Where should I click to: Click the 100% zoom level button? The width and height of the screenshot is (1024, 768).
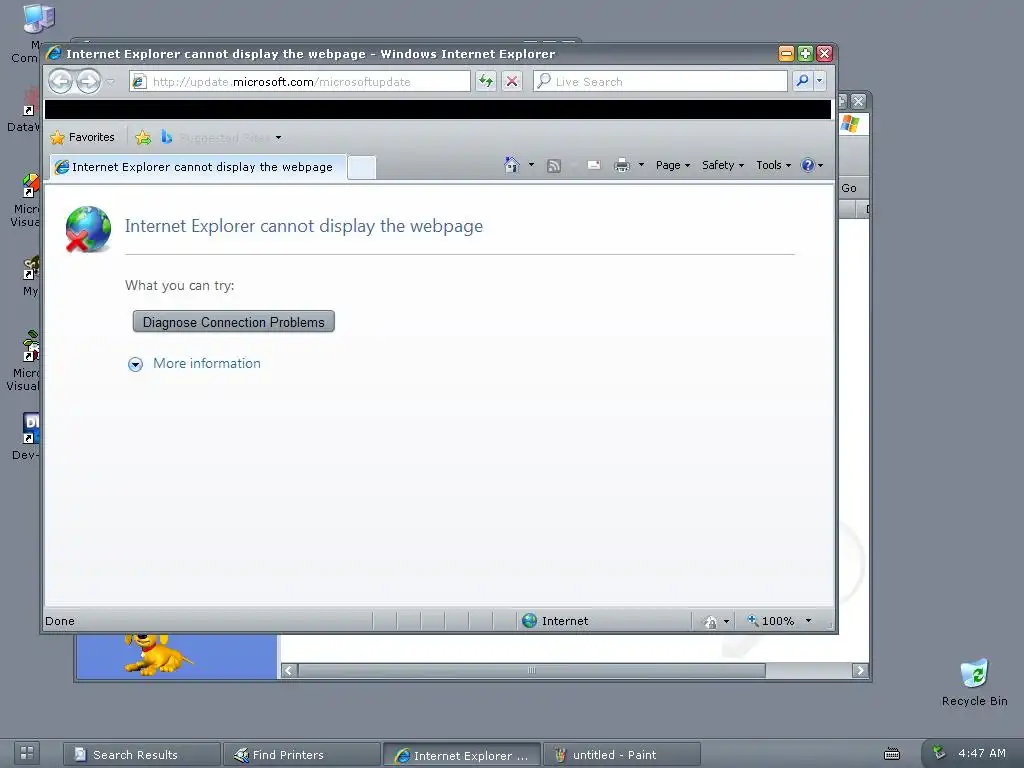pyautogui.click(x=771, y=621)
